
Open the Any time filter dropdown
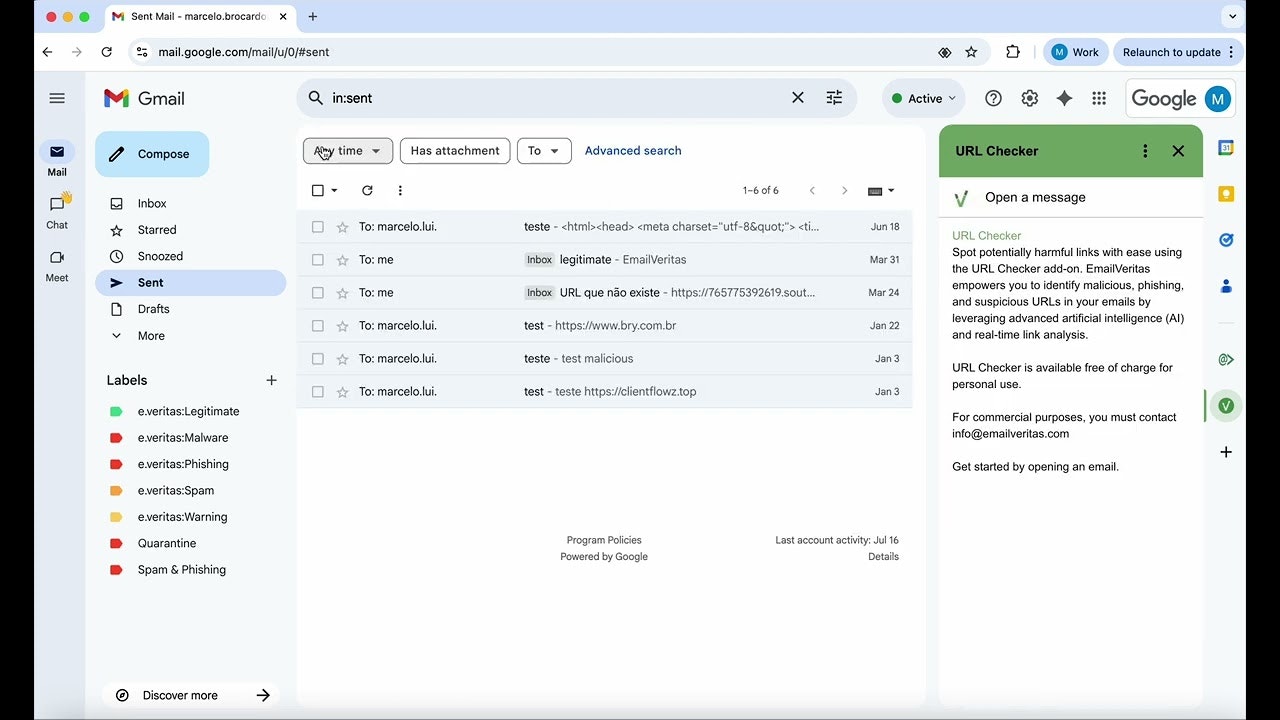(348, 151)
